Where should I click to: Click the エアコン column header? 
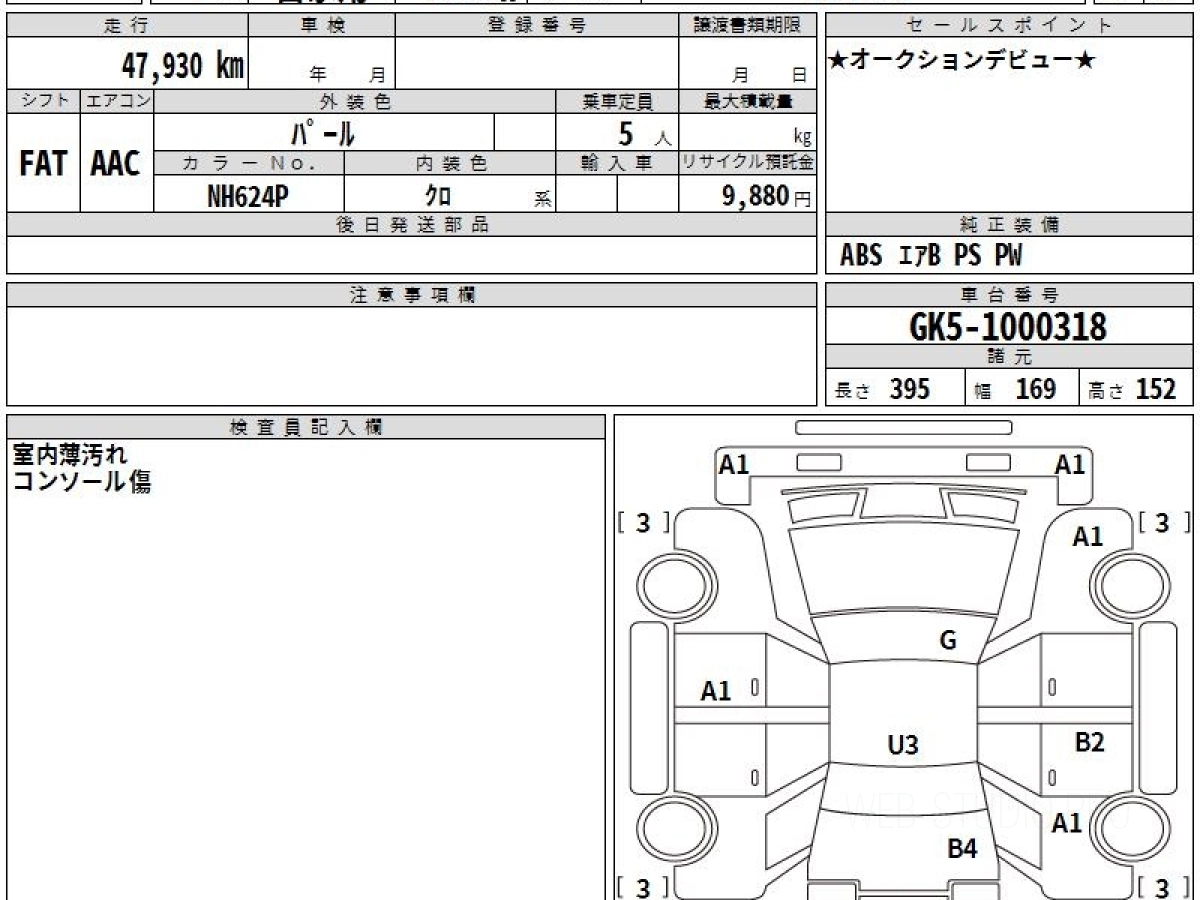(117, 101)
